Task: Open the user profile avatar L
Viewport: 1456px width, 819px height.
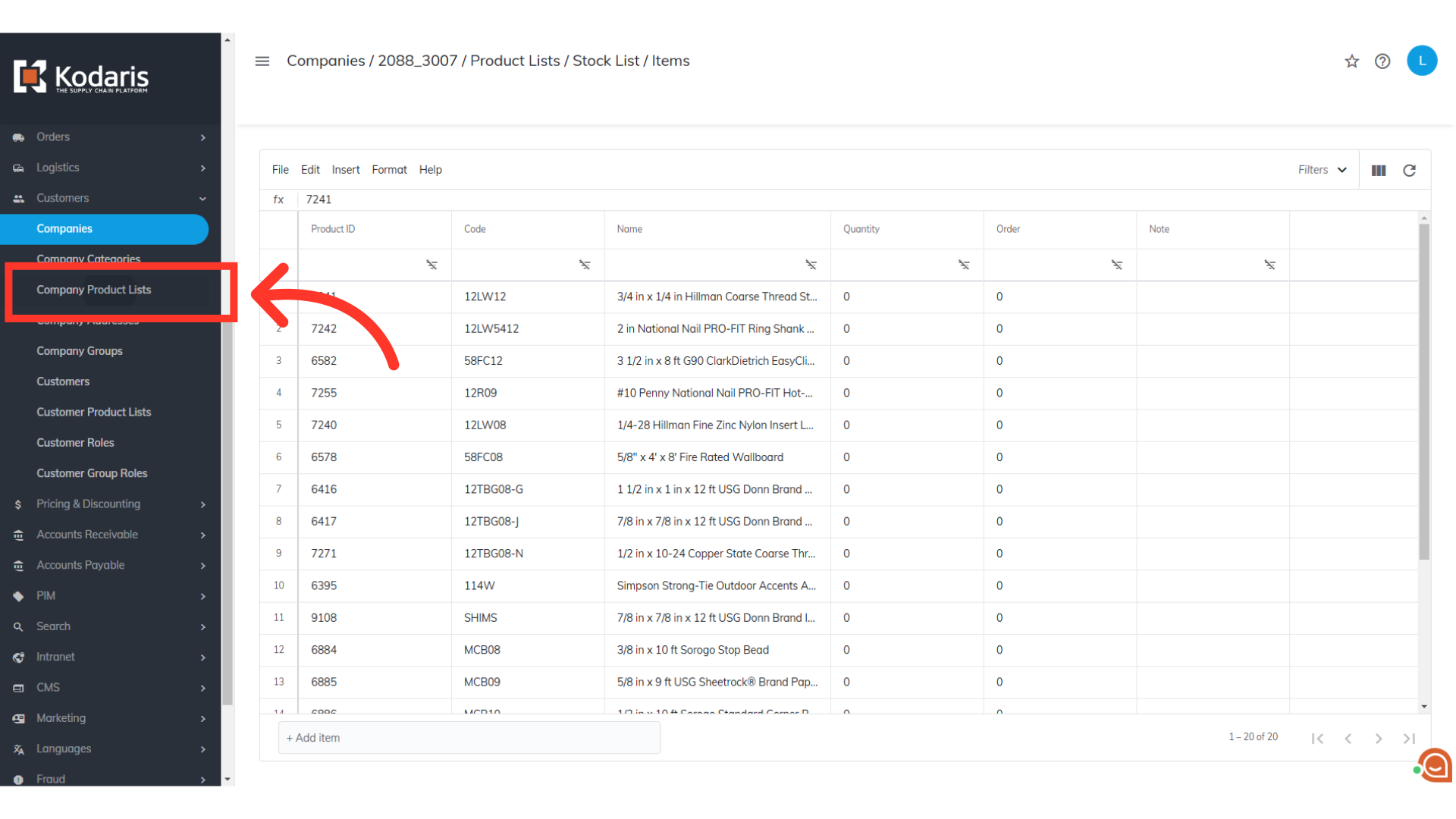Action: click(x=1421, y=61)
